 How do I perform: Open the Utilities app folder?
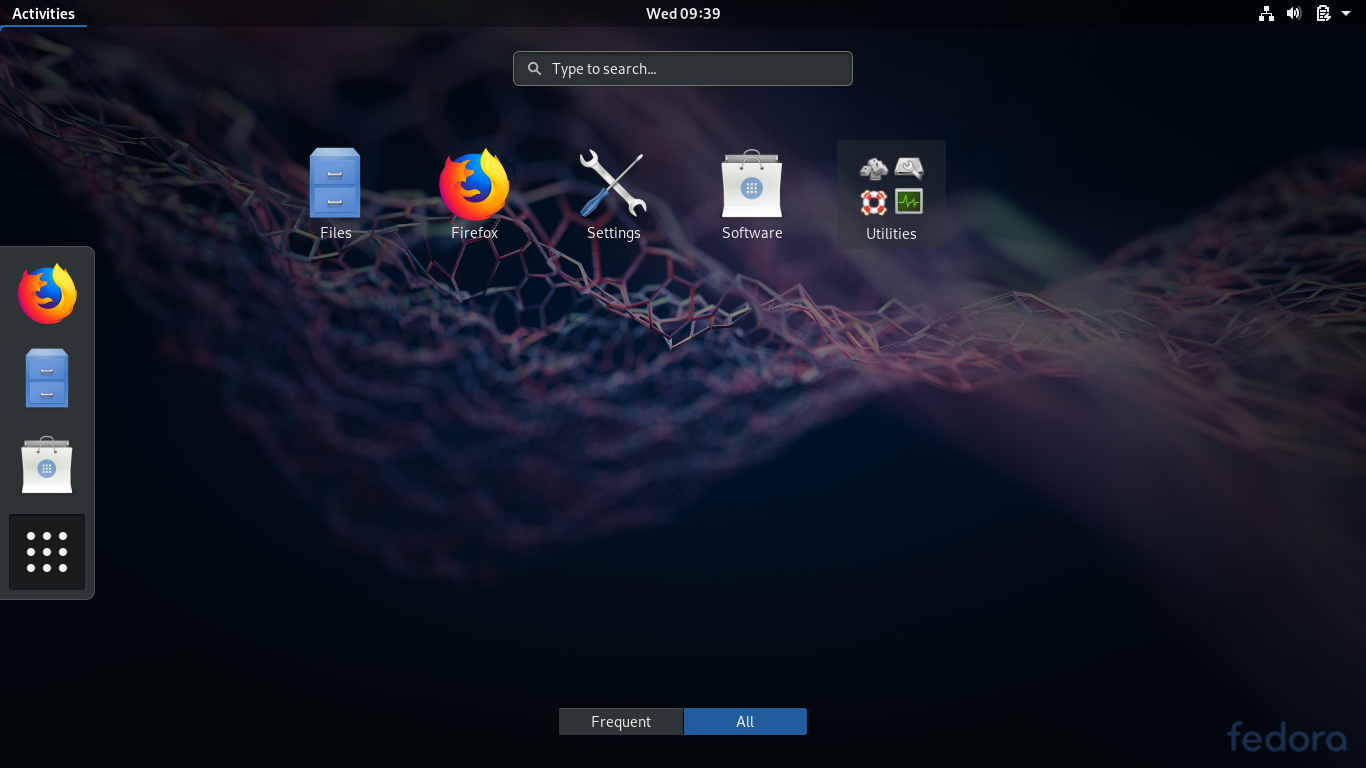pos(891,195)
